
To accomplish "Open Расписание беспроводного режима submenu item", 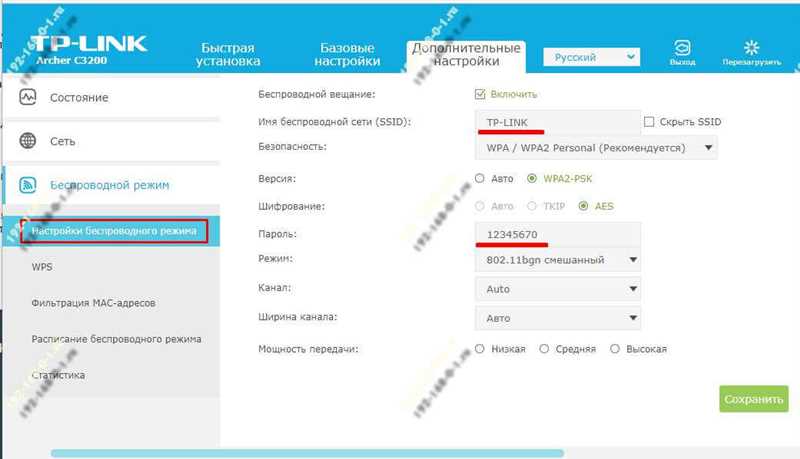I will coord(116,339).
